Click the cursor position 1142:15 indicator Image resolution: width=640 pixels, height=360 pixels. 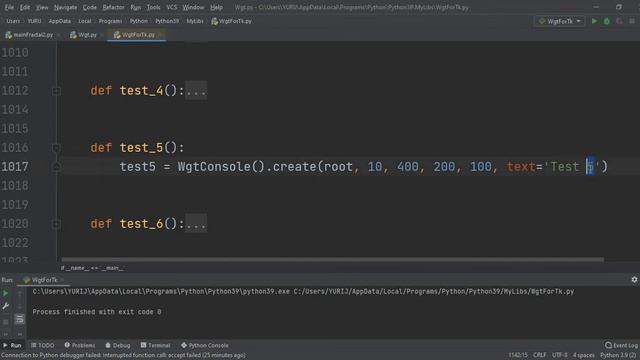(518, 356)
